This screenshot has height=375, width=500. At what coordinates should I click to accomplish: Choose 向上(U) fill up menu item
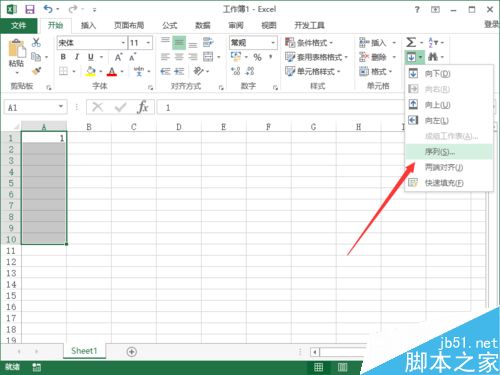pos(449,105)
